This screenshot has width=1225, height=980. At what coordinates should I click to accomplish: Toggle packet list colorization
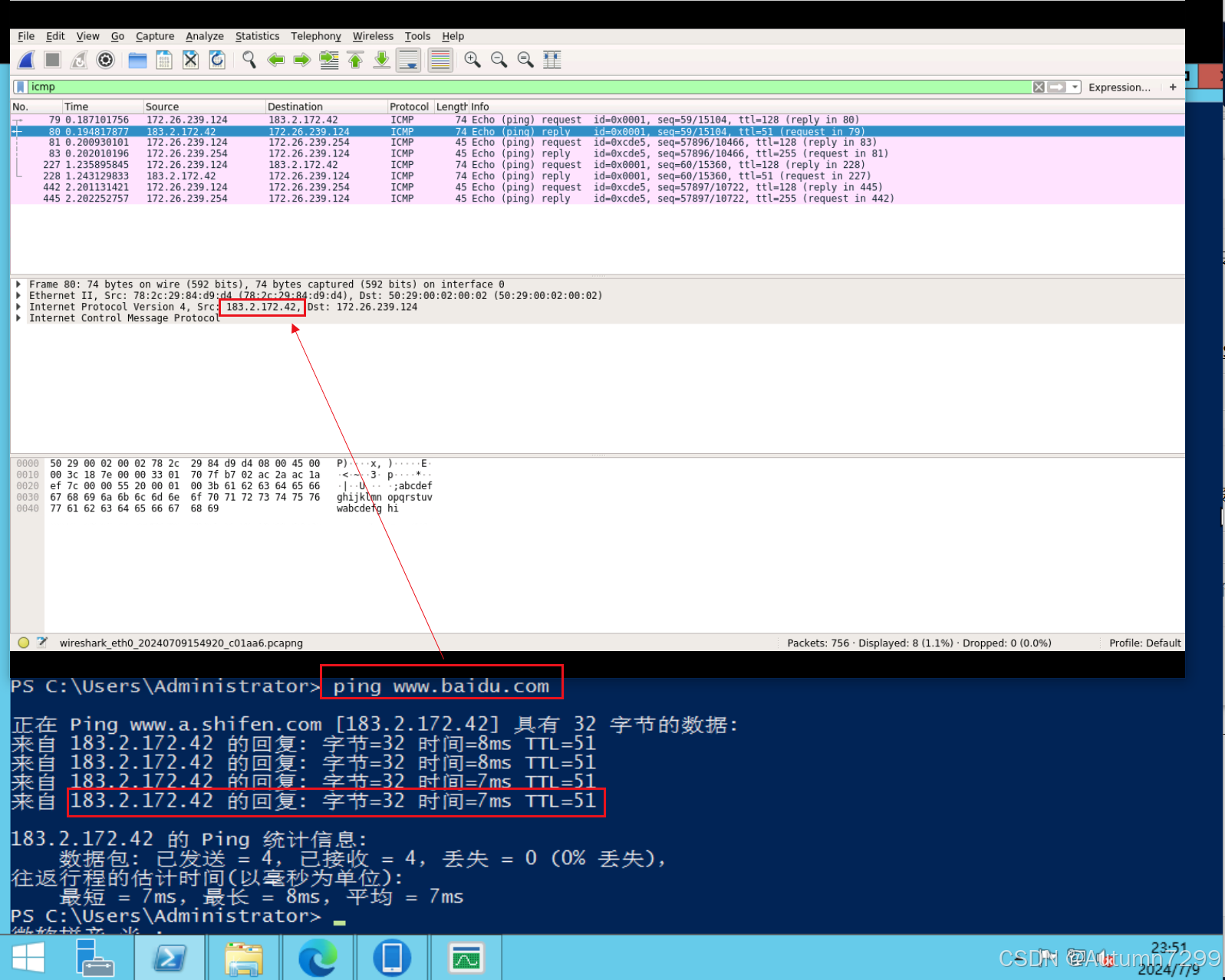(x=440, y=60)
